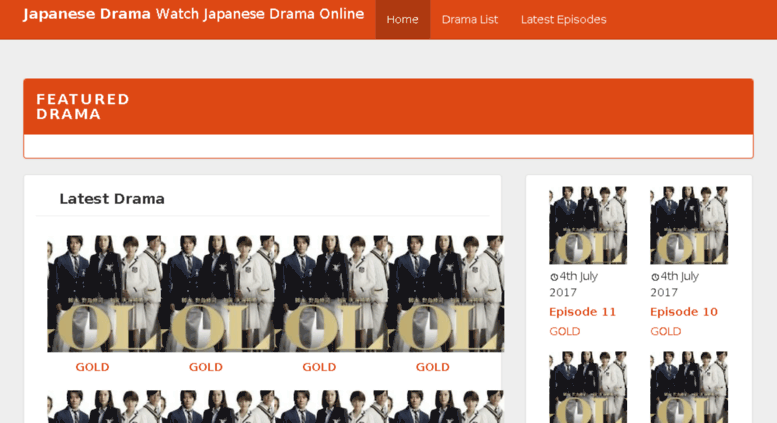
Task: Click the clock icon above Episode 10
Action: (655, 277)
